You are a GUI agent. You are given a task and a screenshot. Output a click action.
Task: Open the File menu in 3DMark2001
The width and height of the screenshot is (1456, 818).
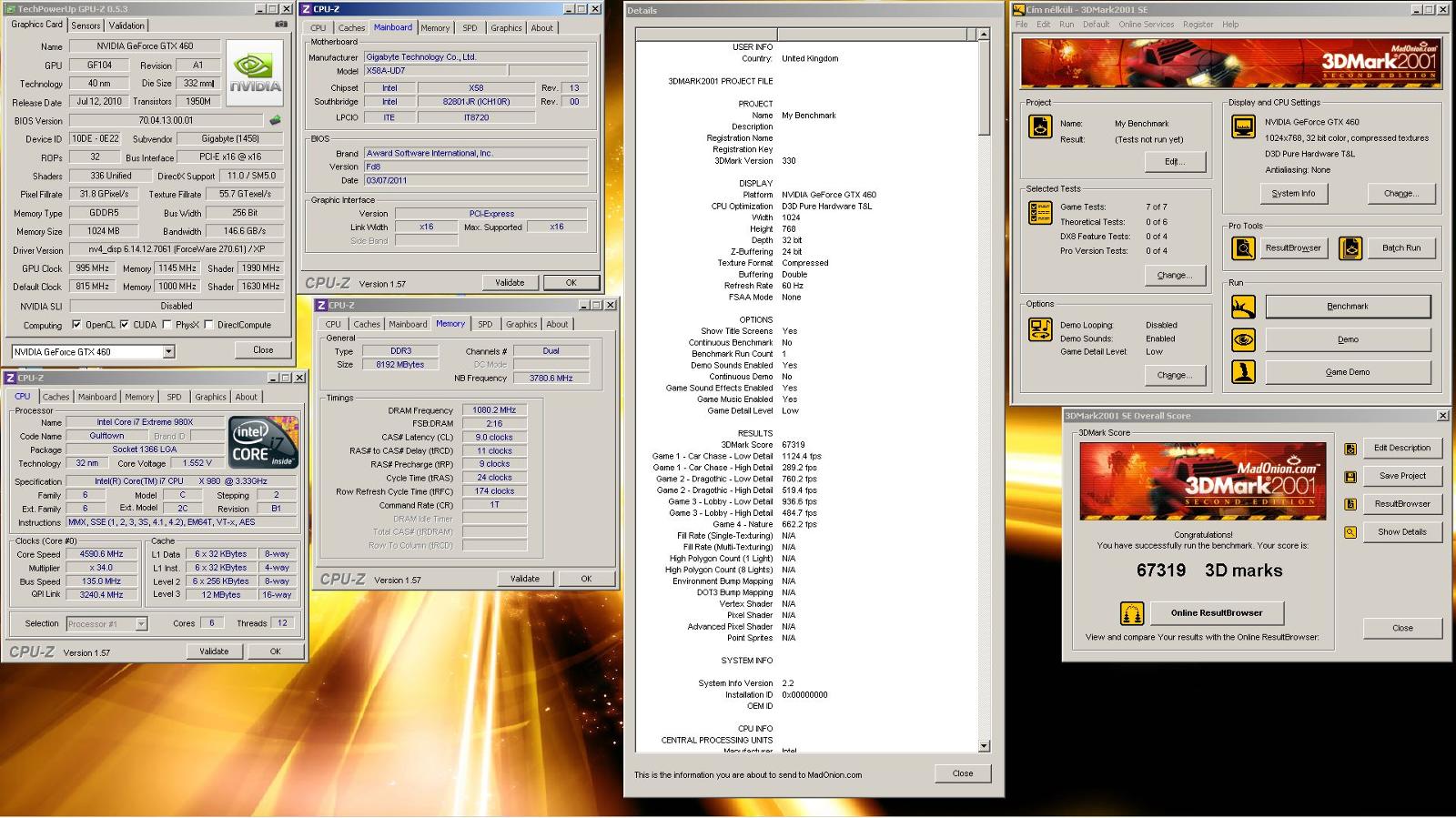pyautogui.click(x=1021, y=25)
